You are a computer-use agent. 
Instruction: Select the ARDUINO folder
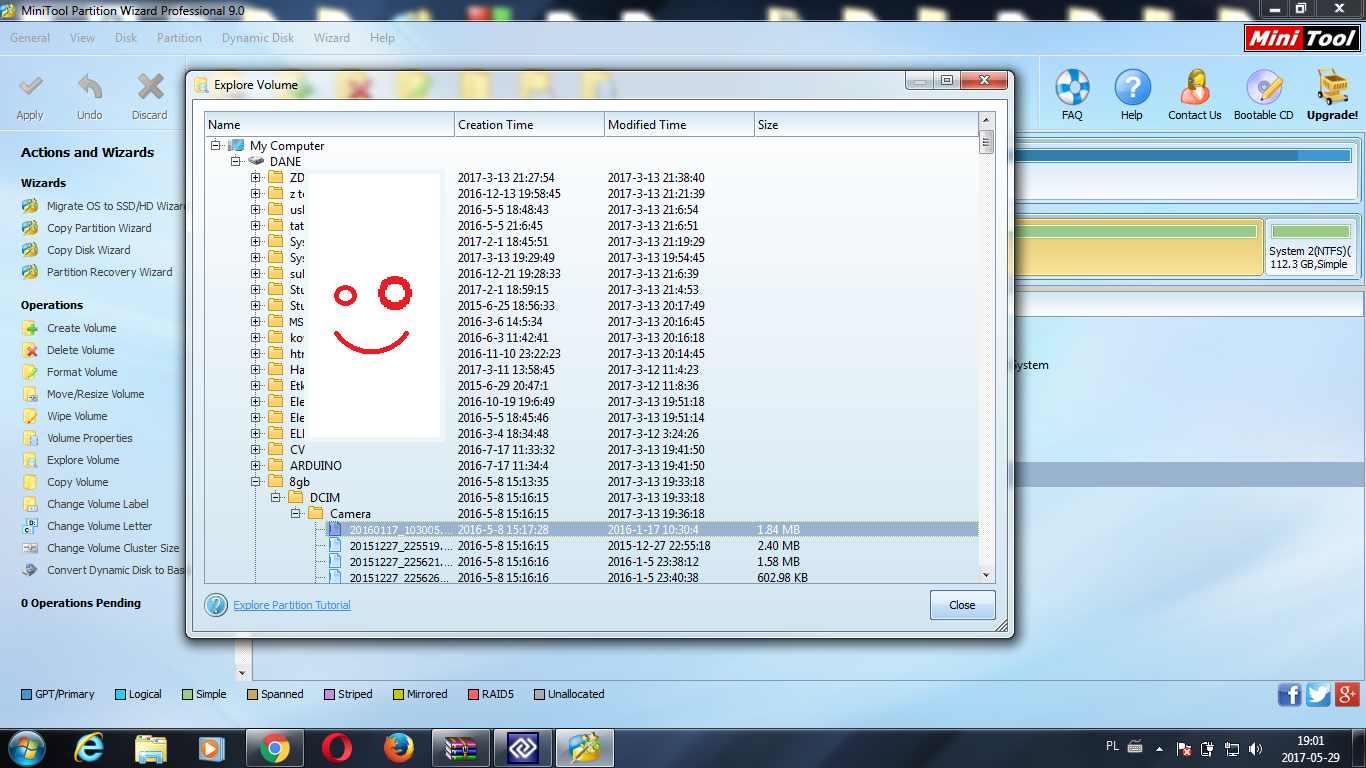pos(316,466)
